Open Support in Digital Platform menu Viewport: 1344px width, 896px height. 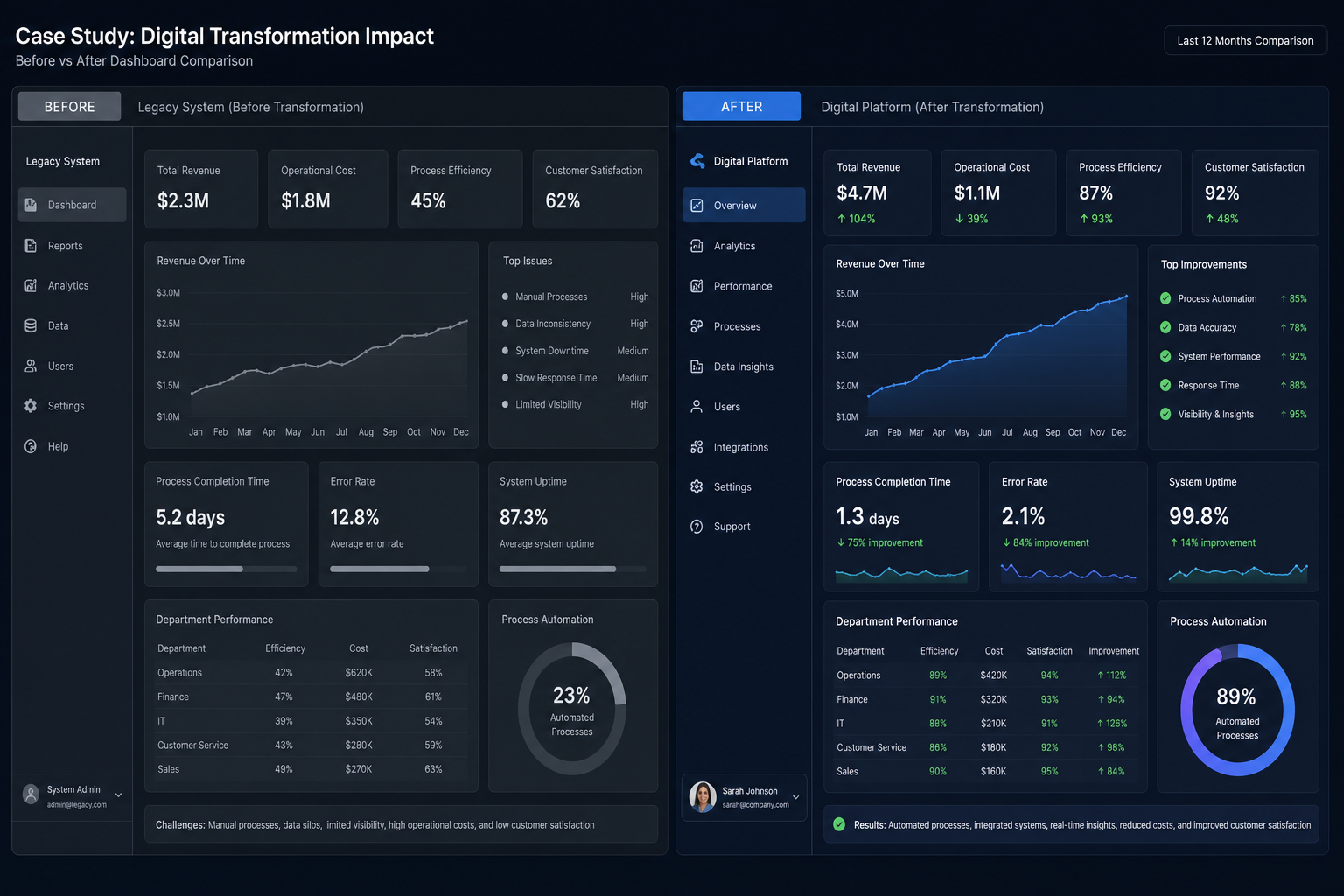point(744,527)
